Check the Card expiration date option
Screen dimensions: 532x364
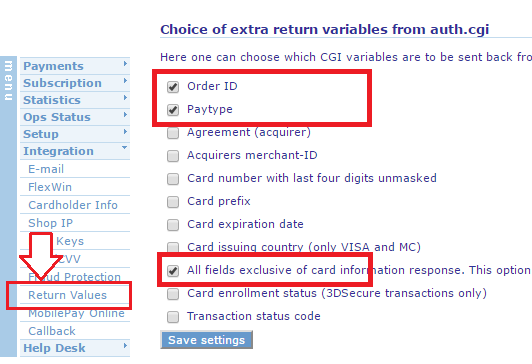click(173, 225)
